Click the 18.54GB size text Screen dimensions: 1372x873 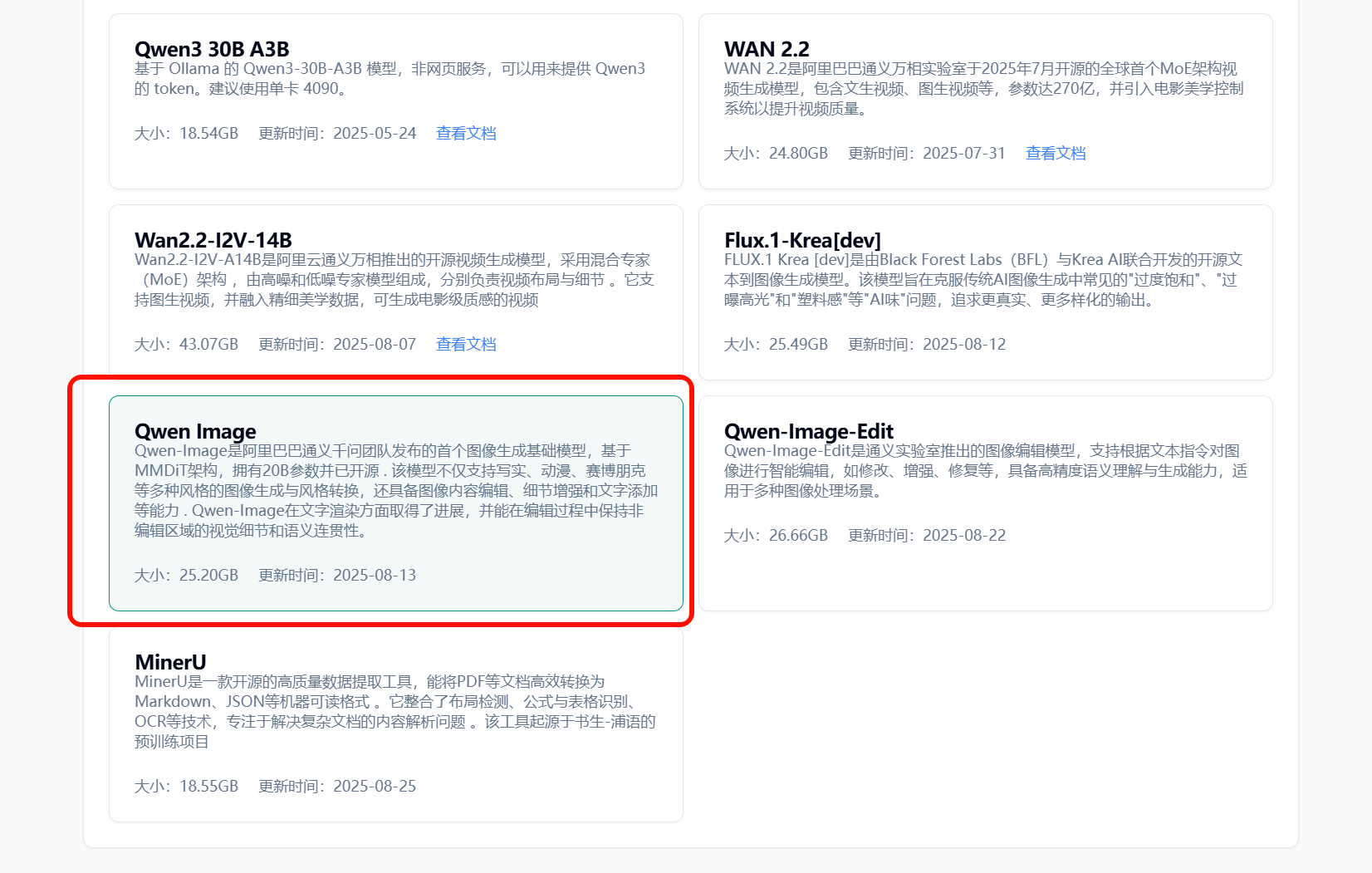[208, 134]
